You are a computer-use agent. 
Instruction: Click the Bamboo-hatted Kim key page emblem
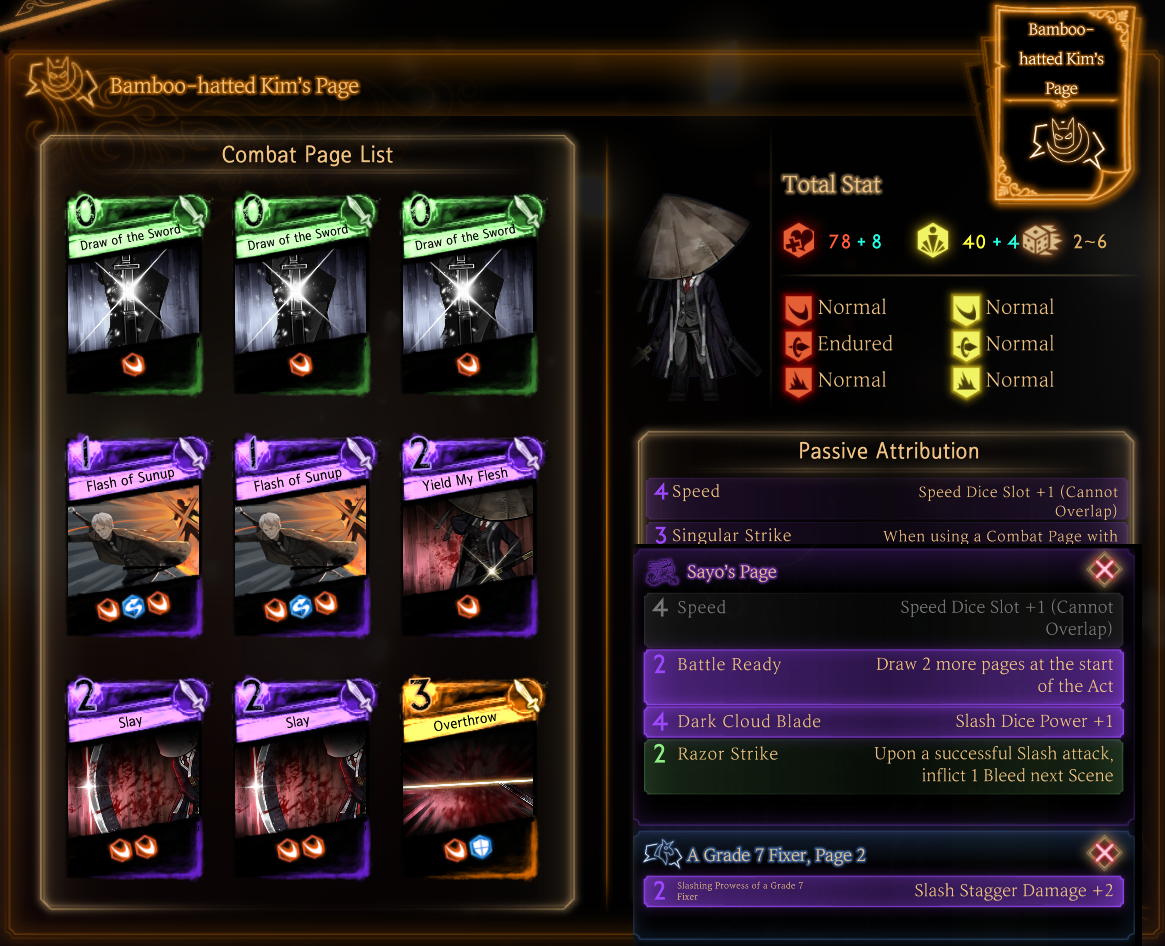tap(62, 83)
